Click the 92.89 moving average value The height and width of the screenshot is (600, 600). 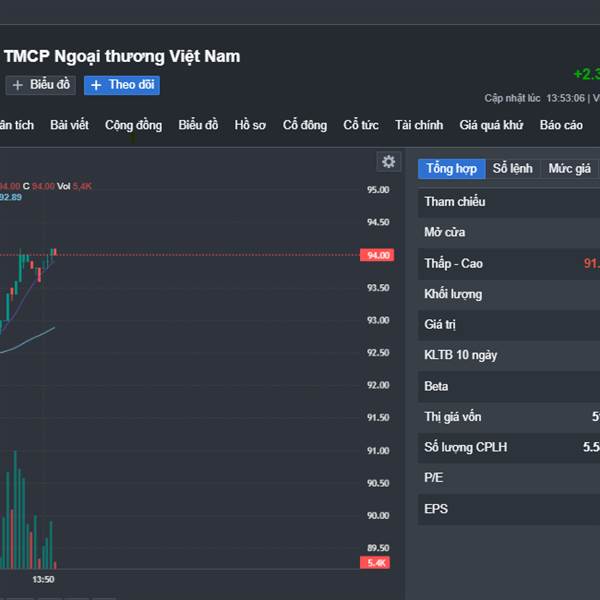[11, 197]
